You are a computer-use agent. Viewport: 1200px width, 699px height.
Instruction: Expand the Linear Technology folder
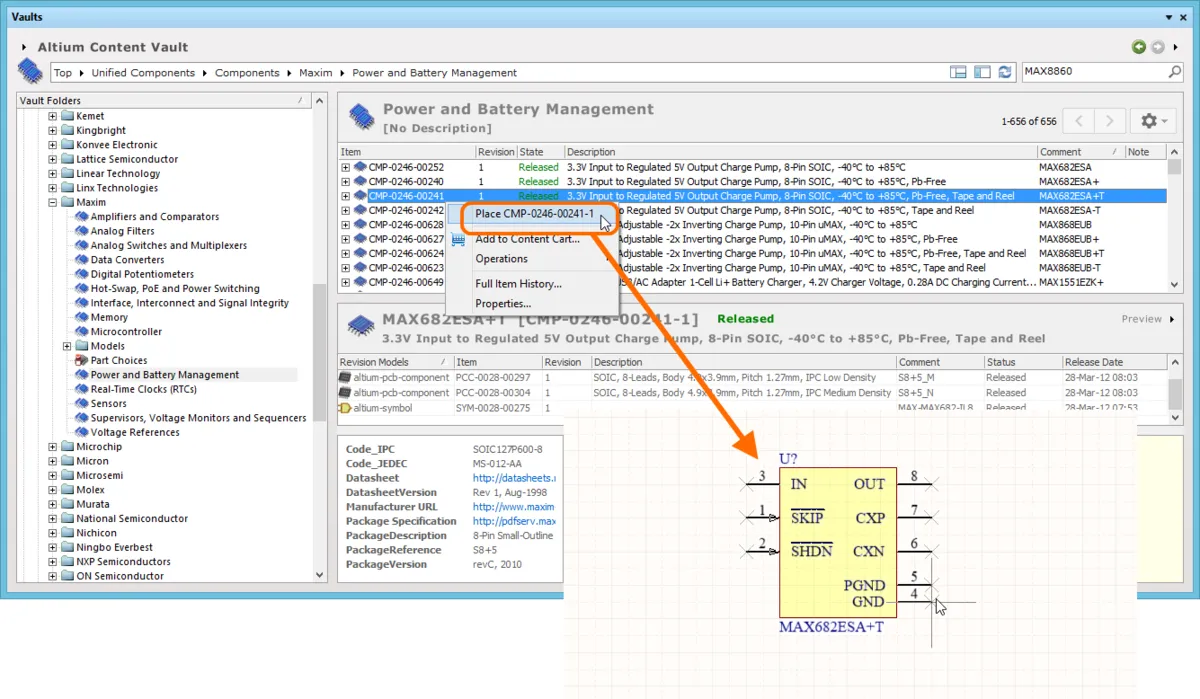click(x=53, y=173)
